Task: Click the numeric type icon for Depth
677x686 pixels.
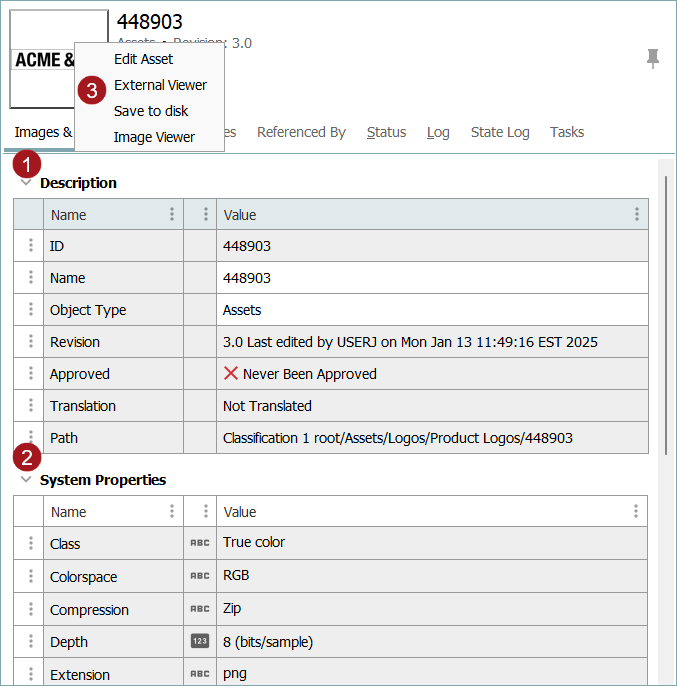Action: coord(200,642)
